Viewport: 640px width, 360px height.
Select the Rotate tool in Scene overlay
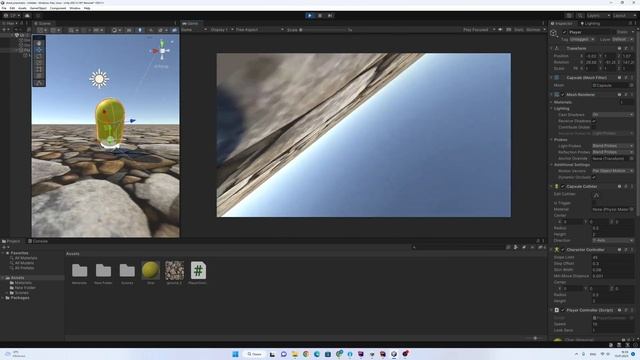pyautogui.click(x=39, y=56)
